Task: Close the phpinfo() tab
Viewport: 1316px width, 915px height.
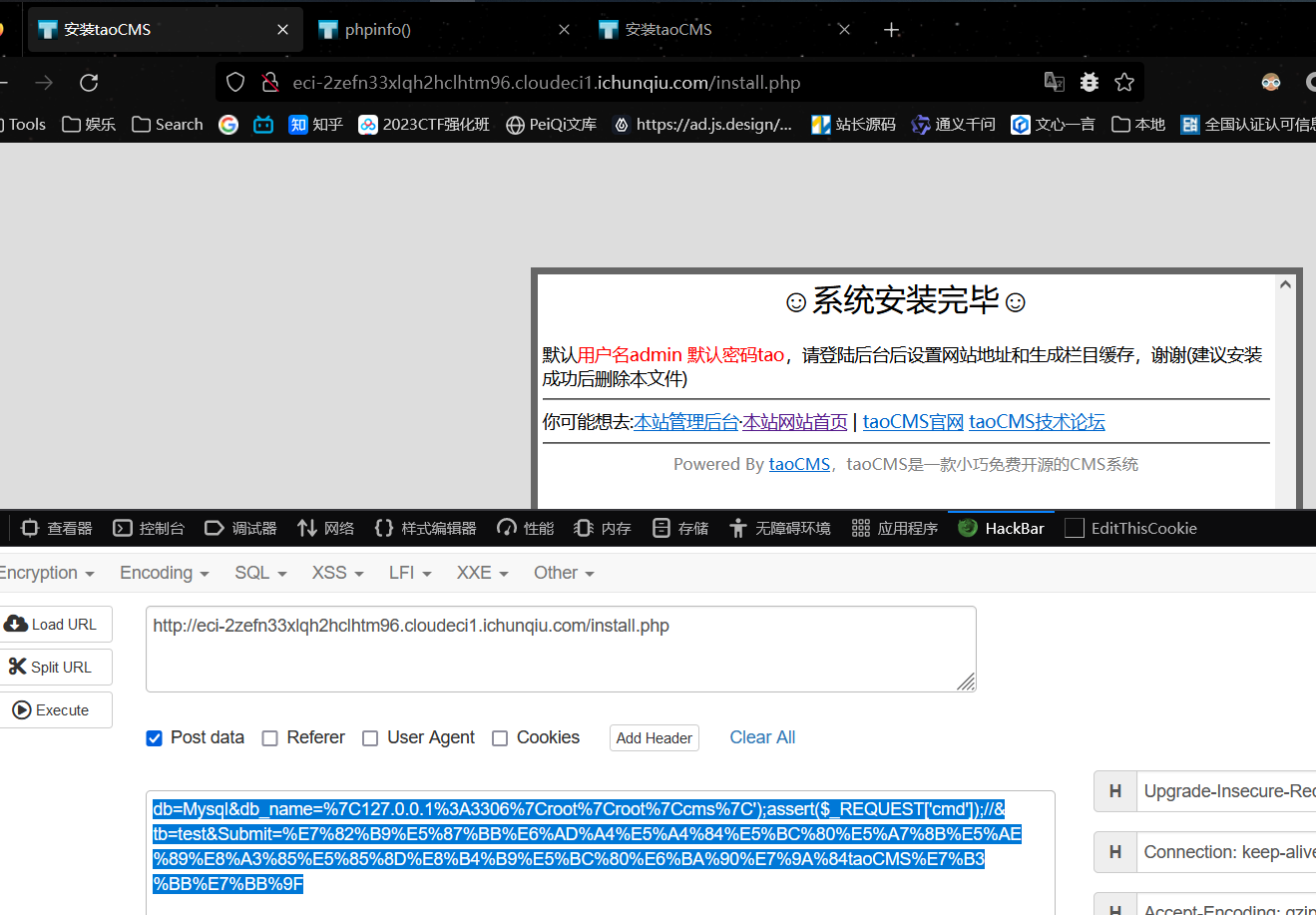Action: click(x=564, y=30)
